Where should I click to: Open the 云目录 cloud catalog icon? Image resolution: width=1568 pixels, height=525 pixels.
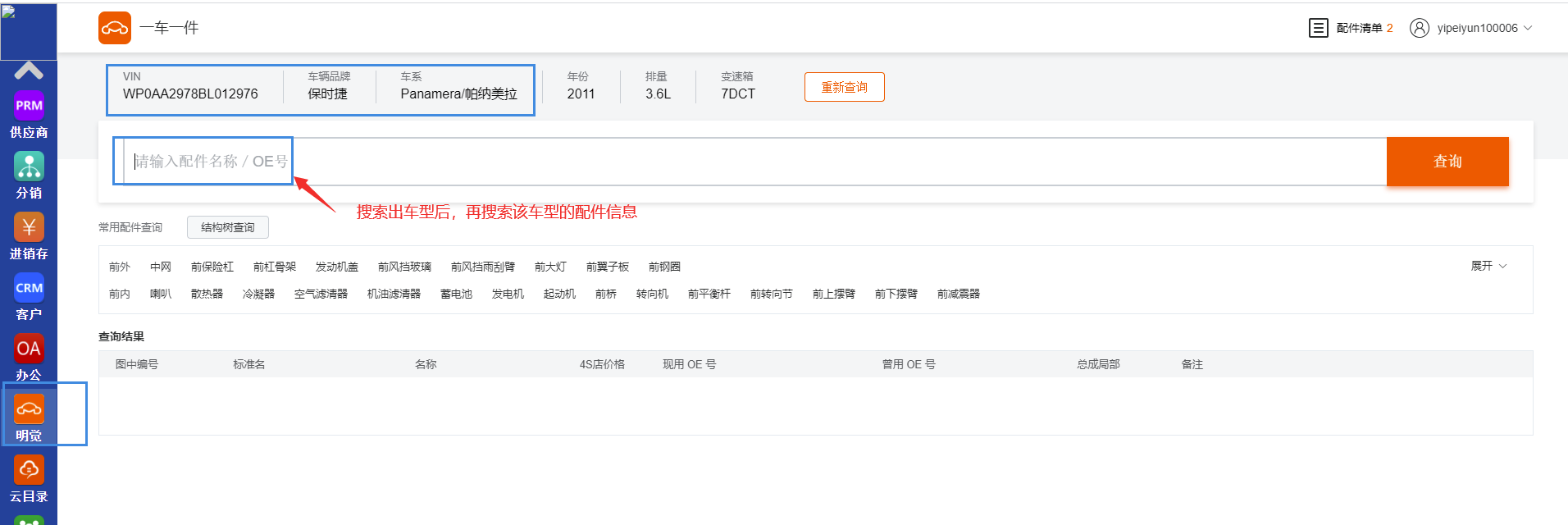point(29,471)
